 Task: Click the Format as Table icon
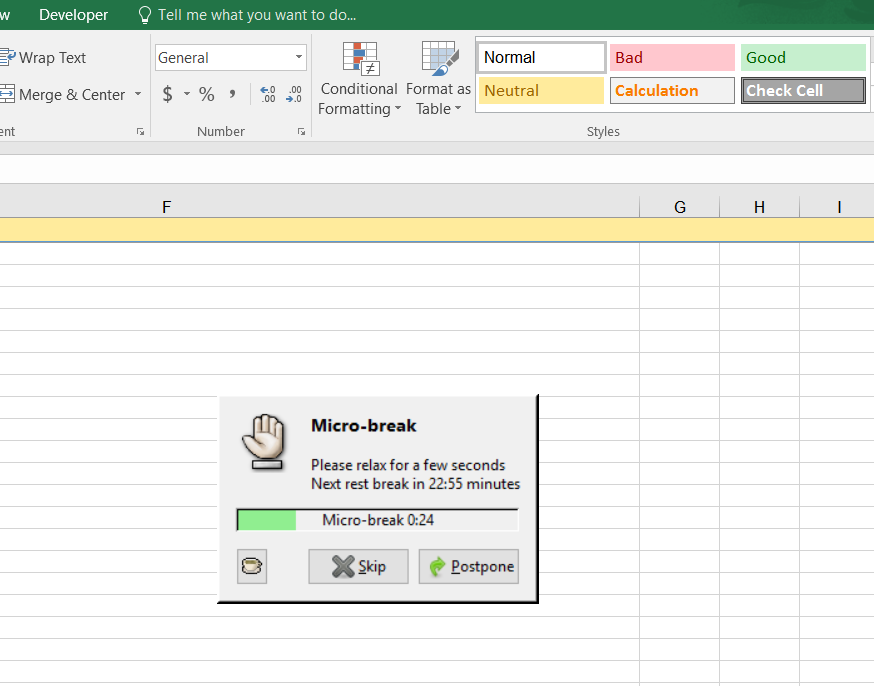click(x=439, y=58)
